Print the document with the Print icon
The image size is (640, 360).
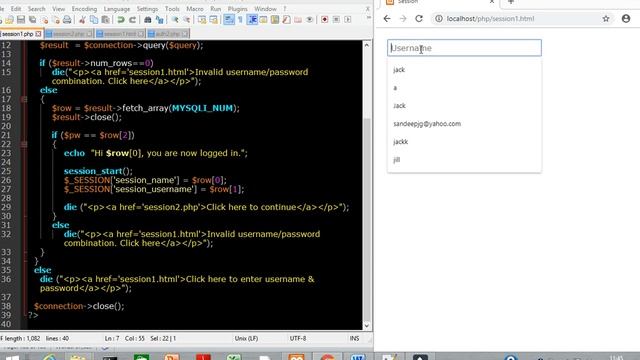tap(67, 20)
